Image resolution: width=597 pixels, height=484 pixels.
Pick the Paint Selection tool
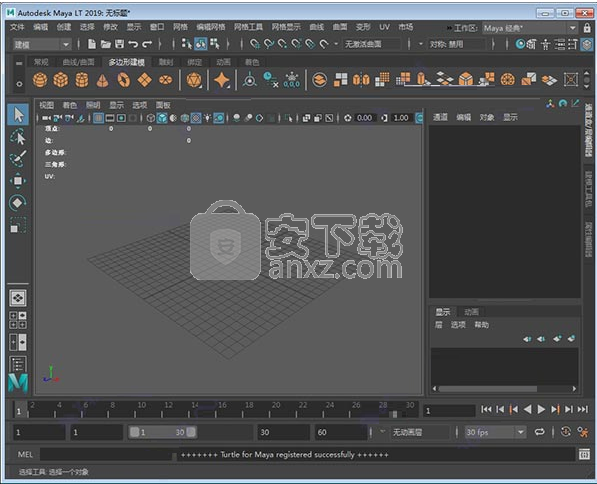(x=18, y=158)
